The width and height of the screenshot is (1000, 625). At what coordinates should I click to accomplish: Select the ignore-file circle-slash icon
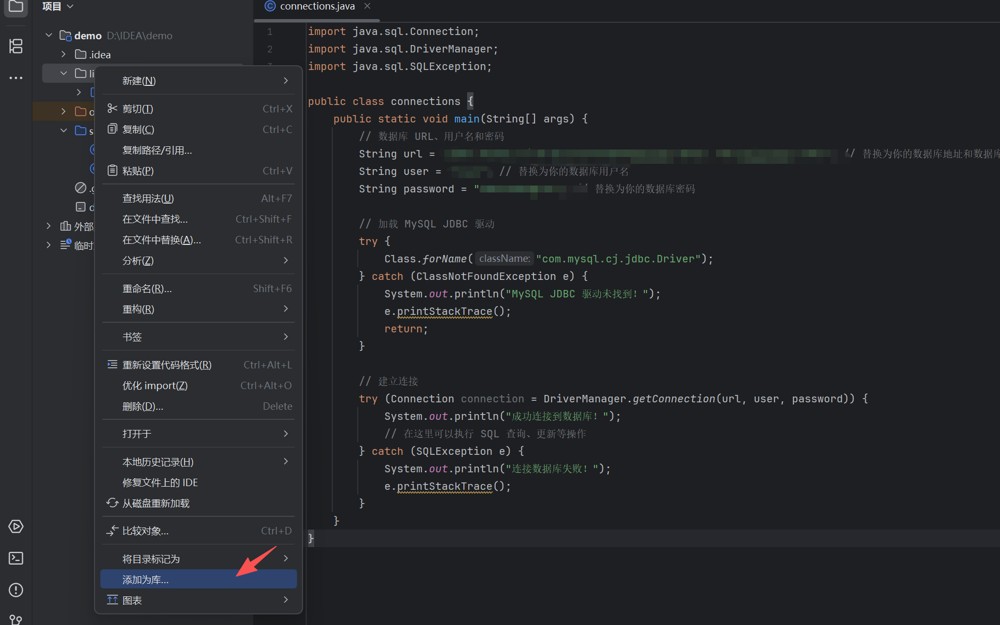tap(80, 188)
